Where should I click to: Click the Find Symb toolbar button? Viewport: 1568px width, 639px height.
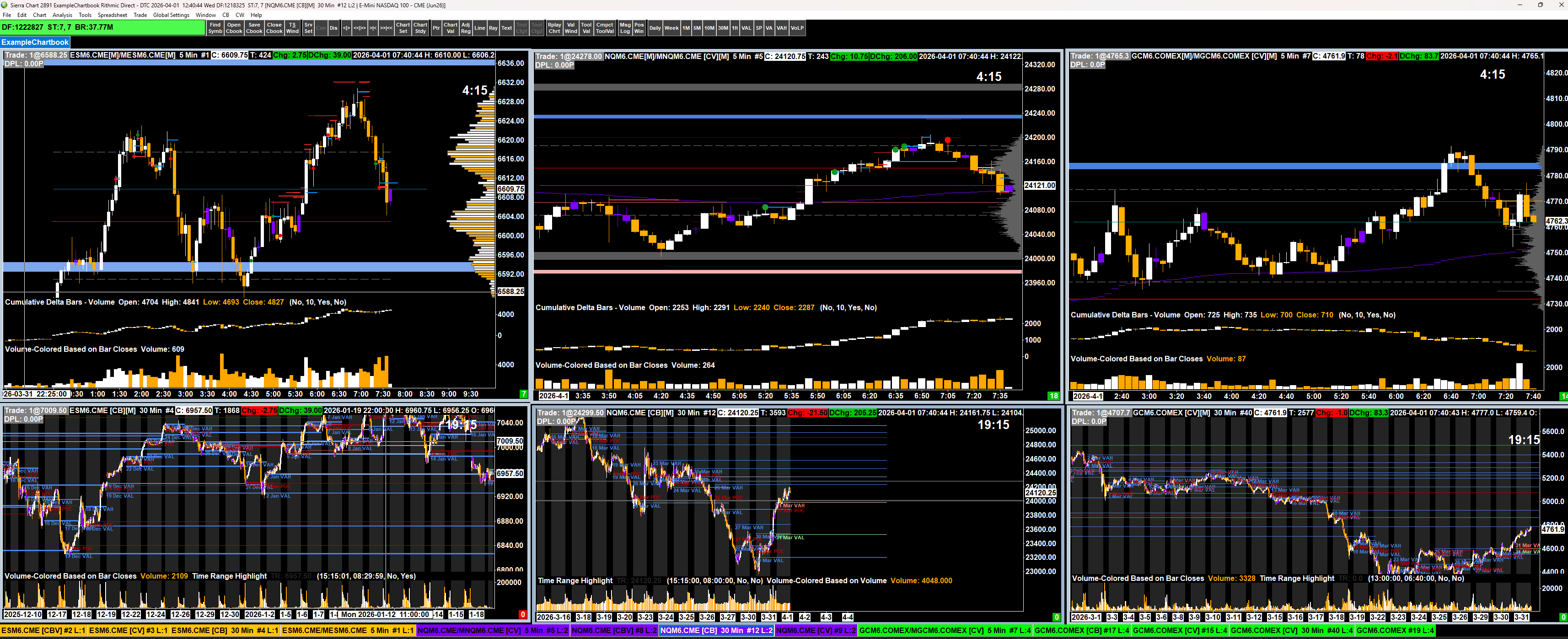tap(215, 28)
